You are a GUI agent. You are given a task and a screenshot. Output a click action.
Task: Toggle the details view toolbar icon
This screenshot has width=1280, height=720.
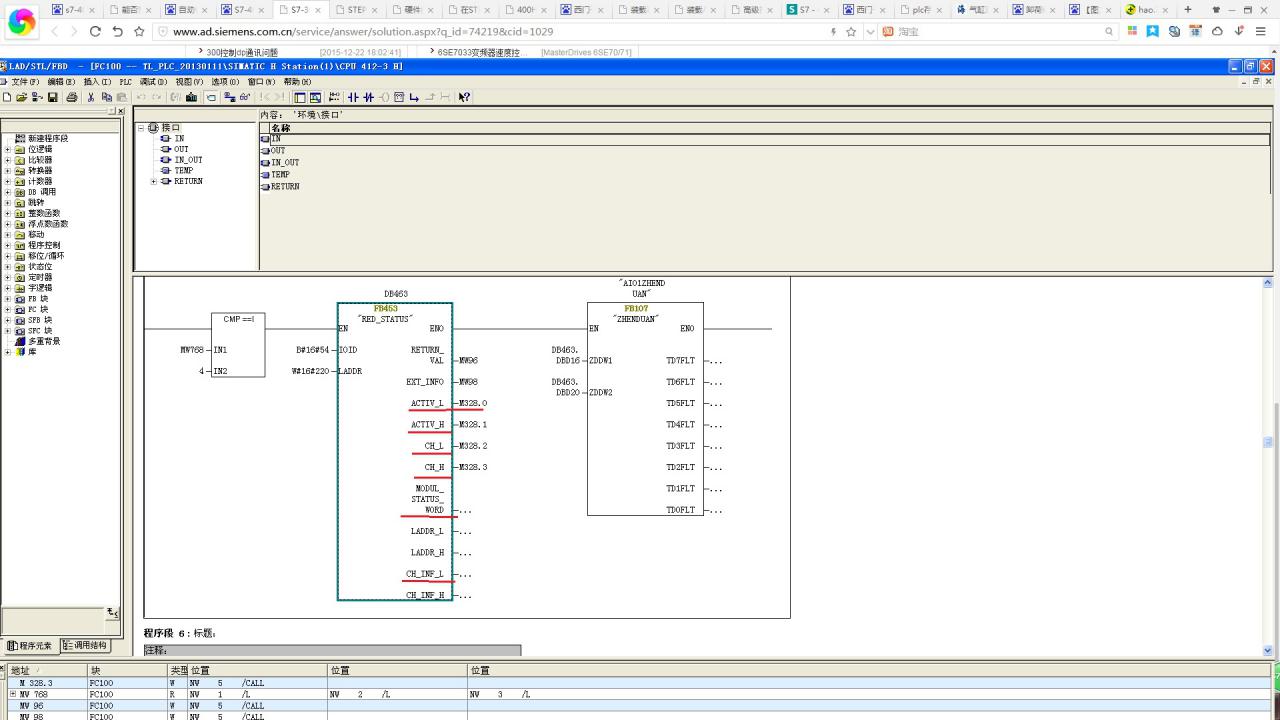[315, 97]
